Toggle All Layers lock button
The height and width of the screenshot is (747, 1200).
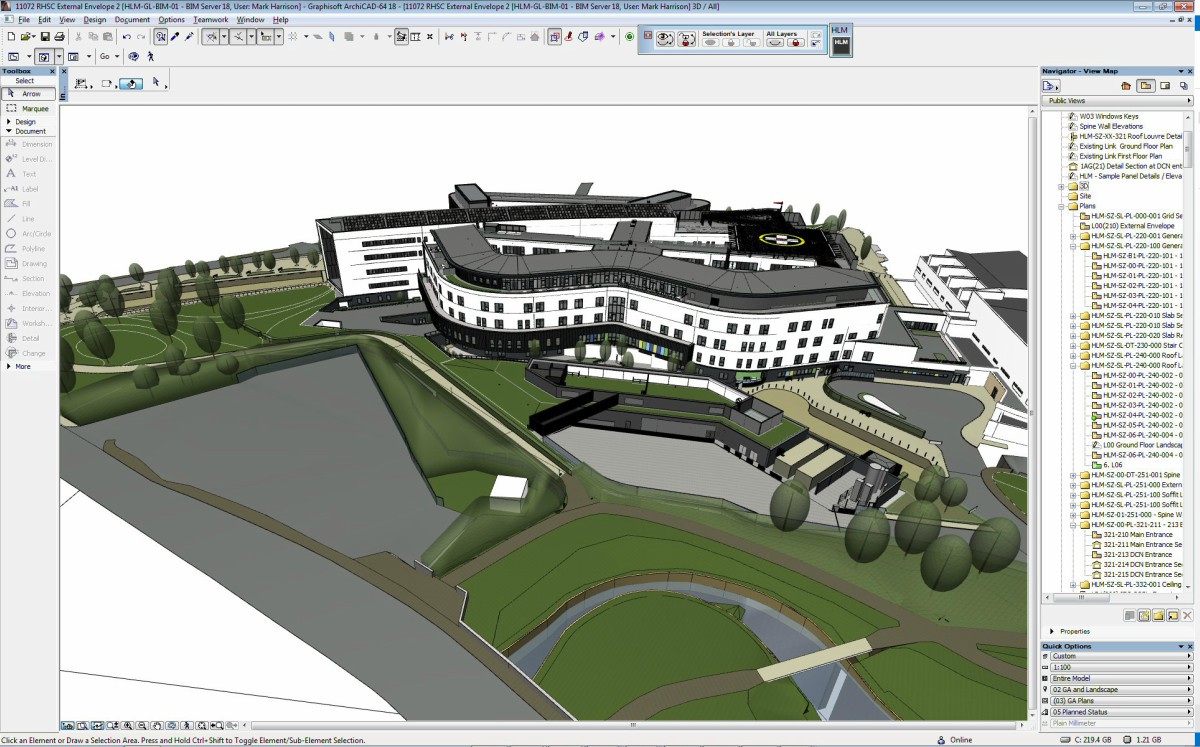point(796,43)
